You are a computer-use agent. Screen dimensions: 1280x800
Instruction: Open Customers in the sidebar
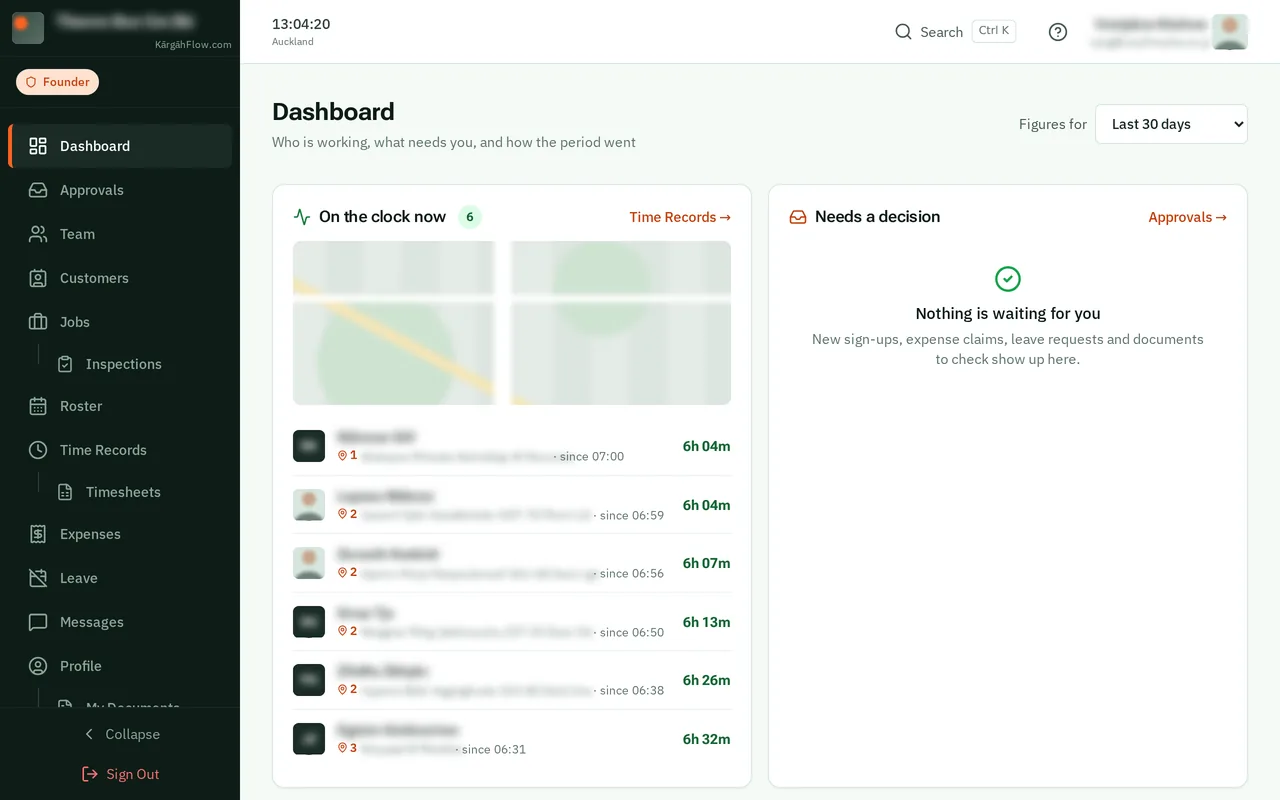[x=120, y=278]
